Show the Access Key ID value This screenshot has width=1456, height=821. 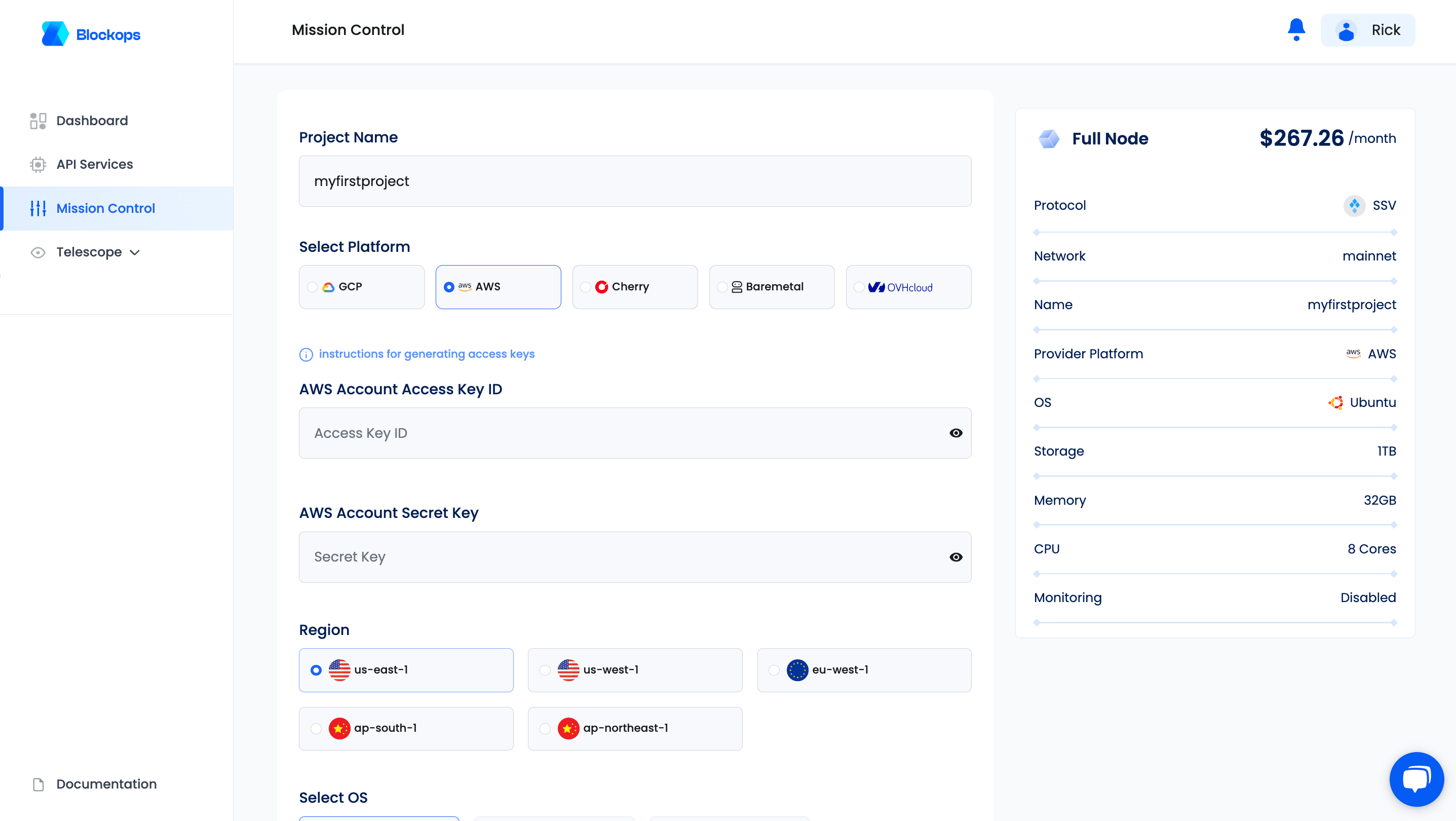click(956, 433)
